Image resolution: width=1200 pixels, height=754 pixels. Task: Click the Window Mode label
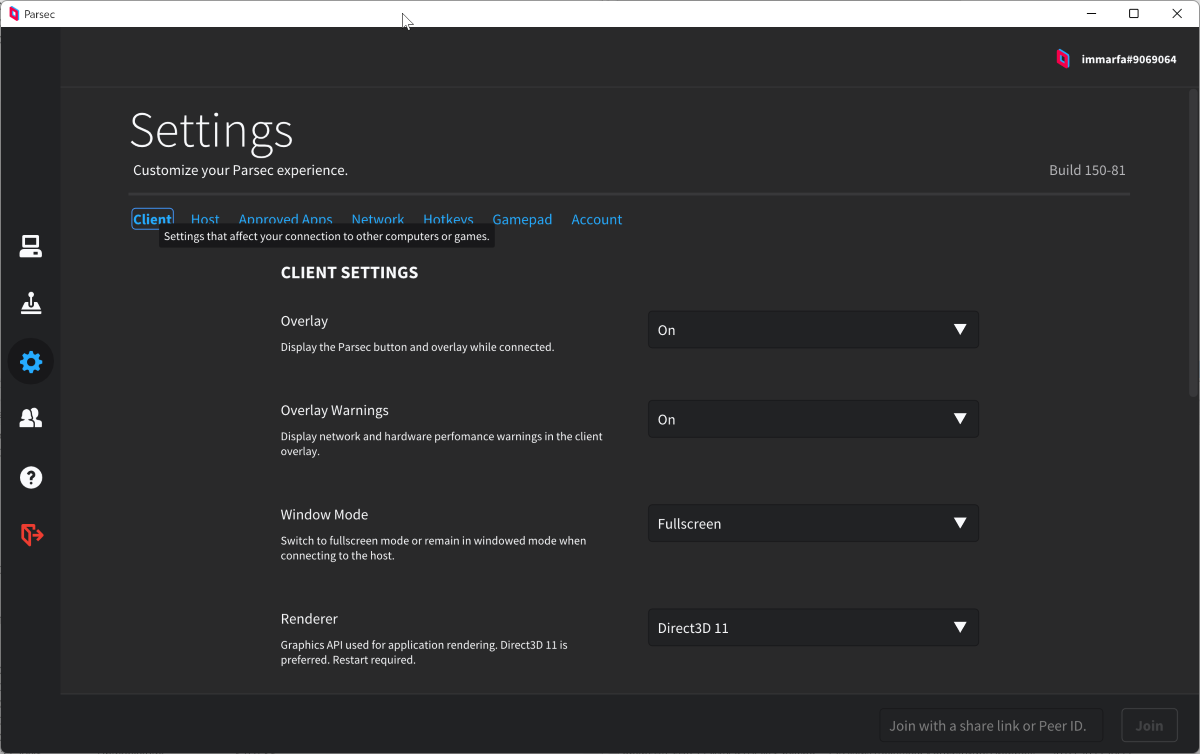click(x=324, y=514)
